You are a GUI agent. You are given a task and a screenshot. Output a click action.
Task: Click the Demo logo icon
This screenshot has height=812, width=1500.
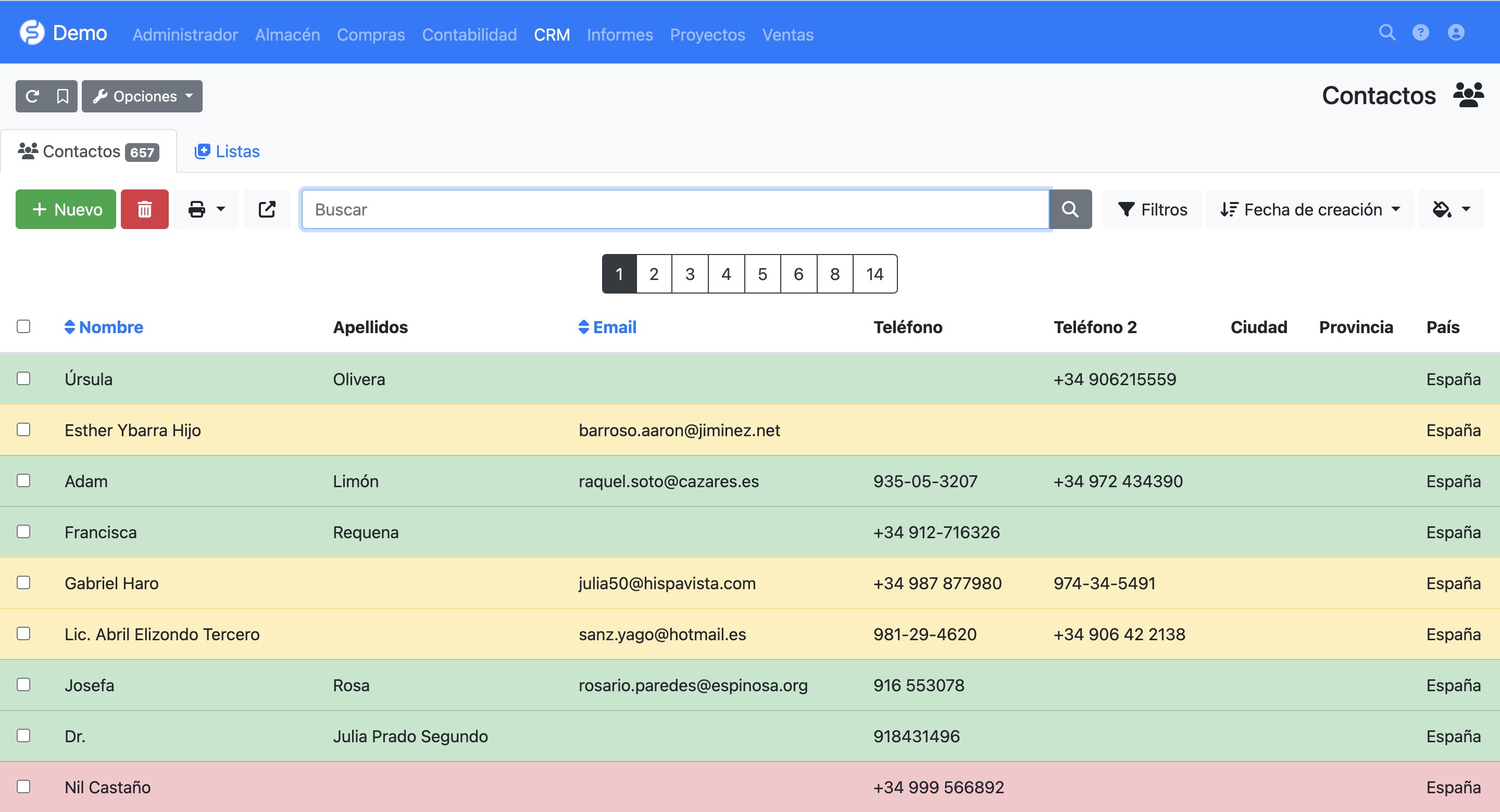click(32, 33)
